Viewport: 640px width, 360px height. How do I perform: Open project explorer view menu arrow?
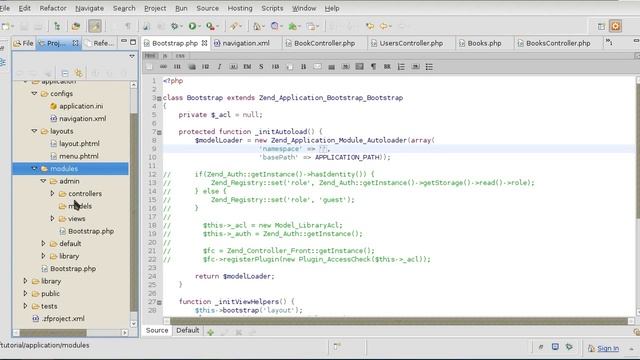click(131, 56)
